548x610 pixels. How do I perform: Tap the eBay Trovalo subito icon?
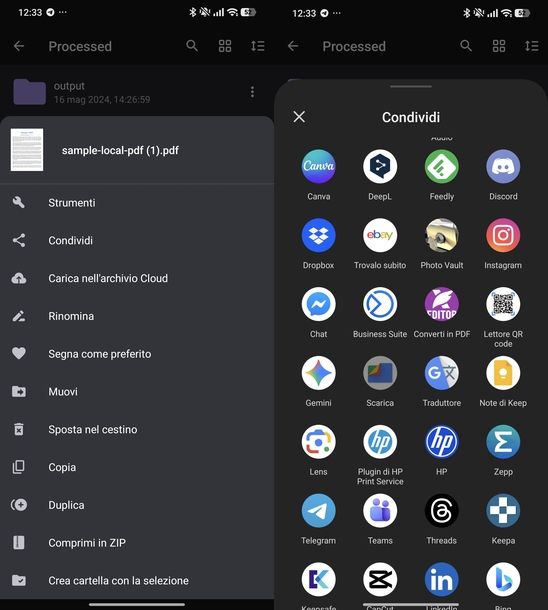[x=380, y=235]
